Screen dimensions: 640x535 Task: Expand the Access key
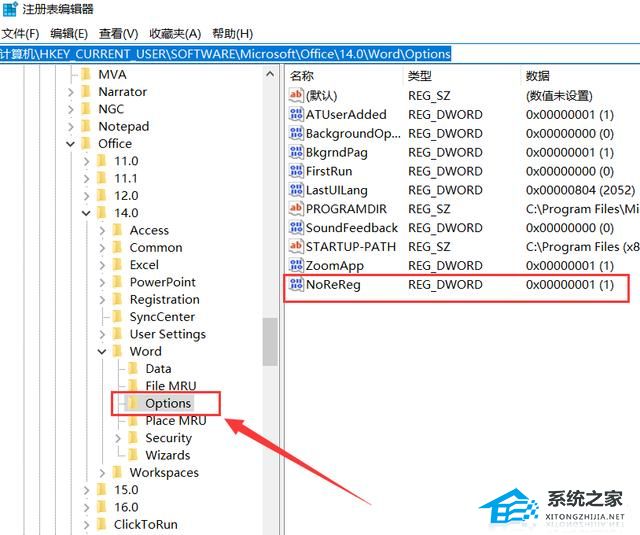(102, 230)
